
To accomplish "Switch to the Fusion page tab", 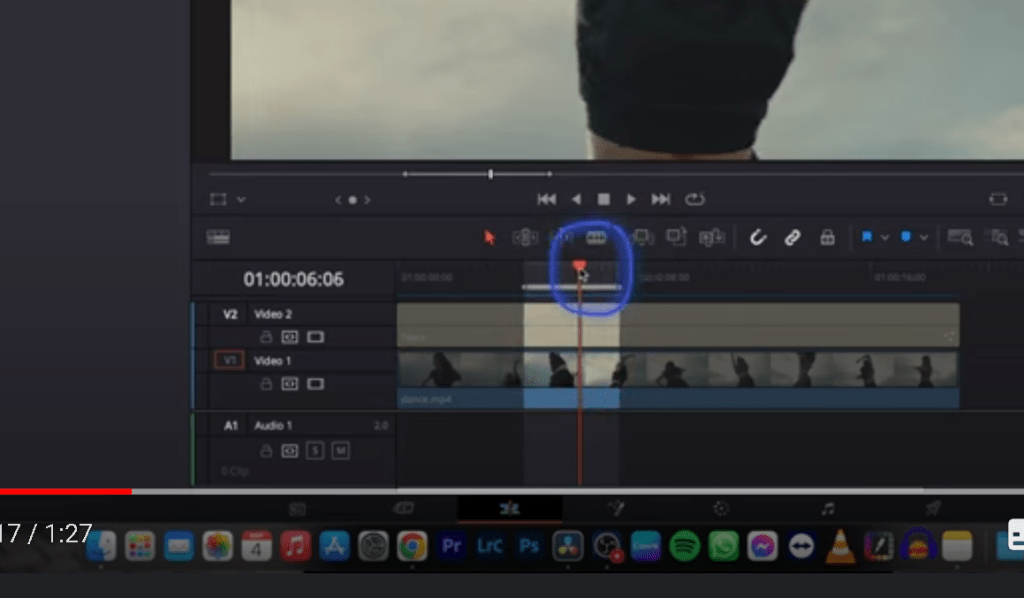I will click(x=615, y=508).
